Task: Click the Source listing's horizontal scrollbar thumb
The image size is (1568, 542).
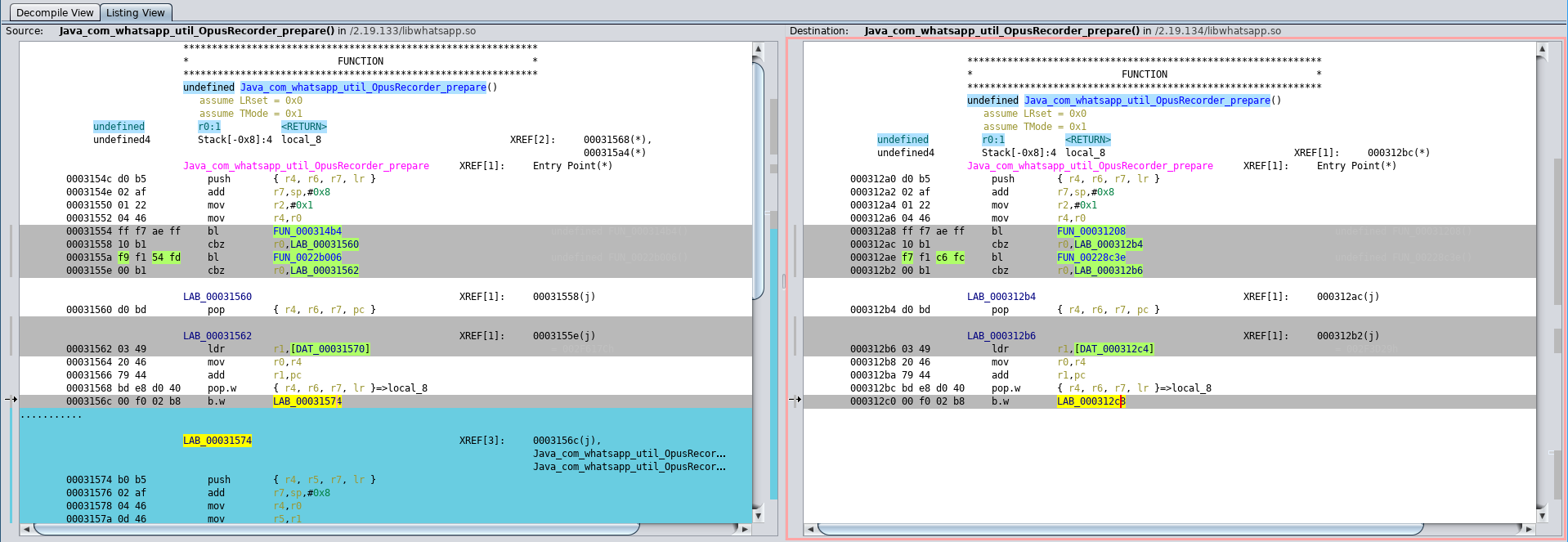Action: [x=336, y=529]
